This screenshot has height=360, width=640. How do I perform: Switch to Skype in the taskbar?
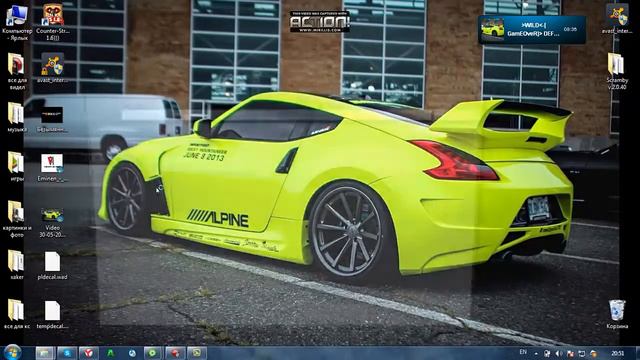(x=67, y=353)
